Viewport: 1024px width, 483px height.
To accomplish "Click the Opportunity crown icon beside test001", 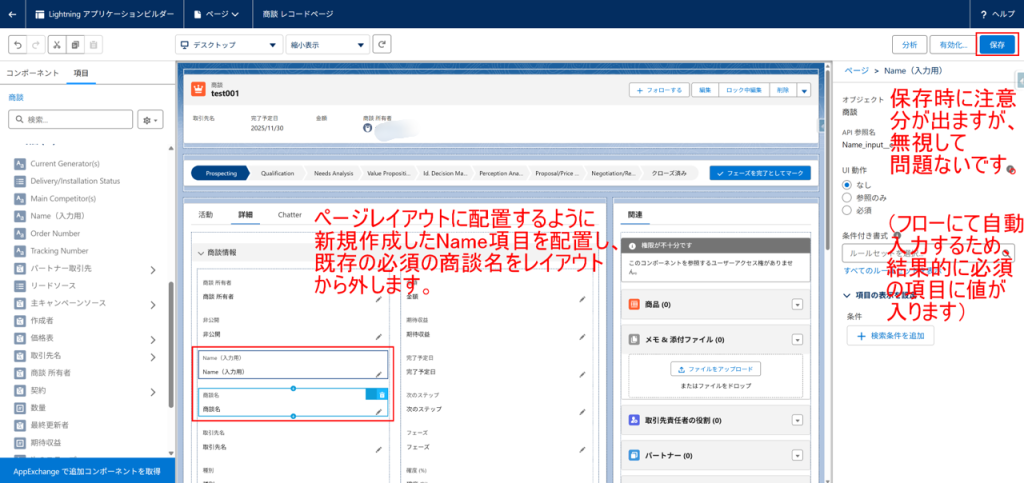I will [x=198, y=89].
